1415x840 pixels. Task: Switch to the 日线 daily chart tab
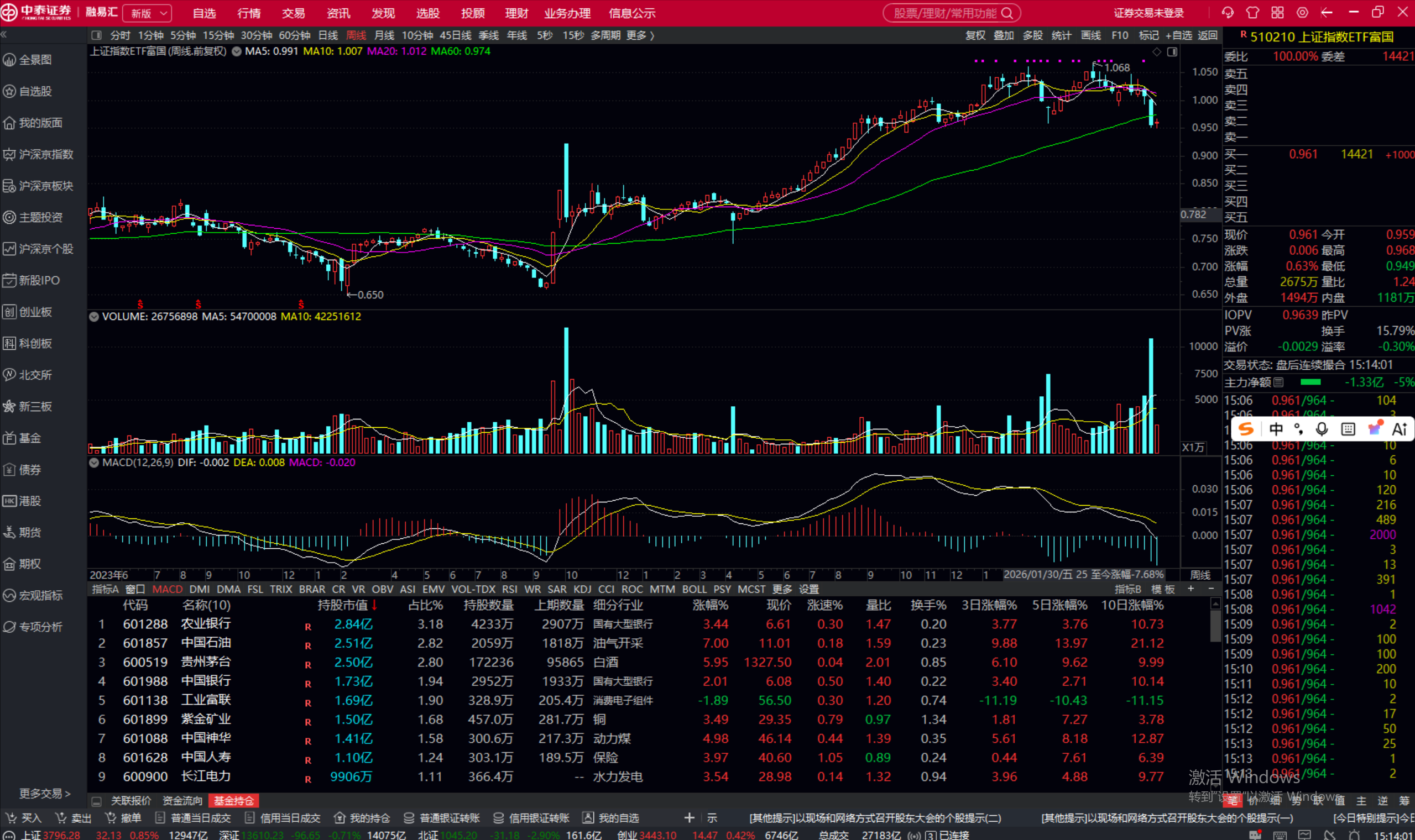click(x=328, y=35)
